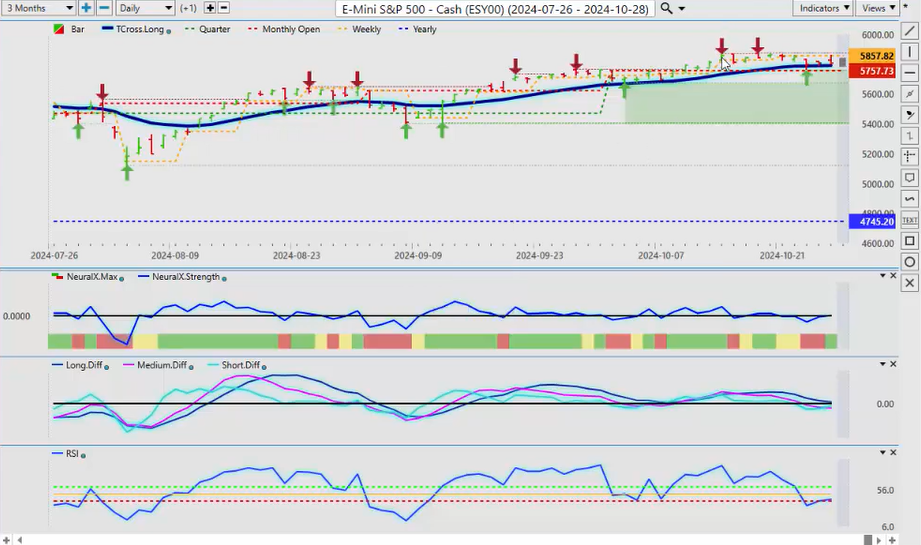Select the ellipse drawing tool
The height and width of the screenshot is (545, 921).
coord(909,262)
